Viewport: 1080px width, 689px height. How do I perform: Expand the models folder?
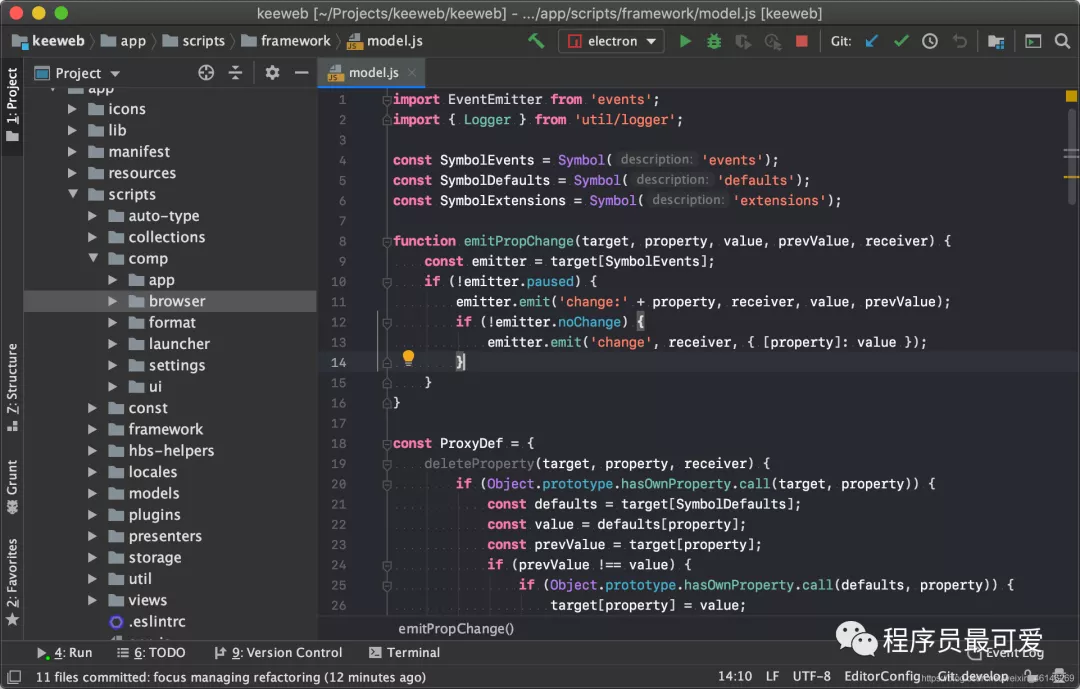[92, 493]
